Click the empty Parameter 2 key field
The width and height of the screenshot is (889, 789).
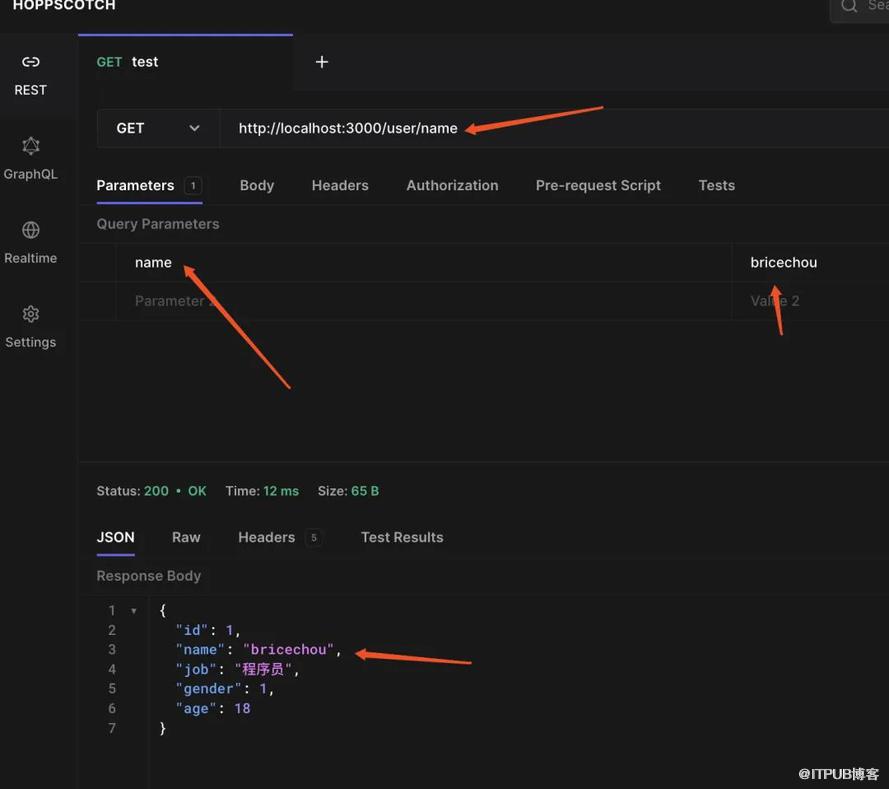tap(400, 301)
